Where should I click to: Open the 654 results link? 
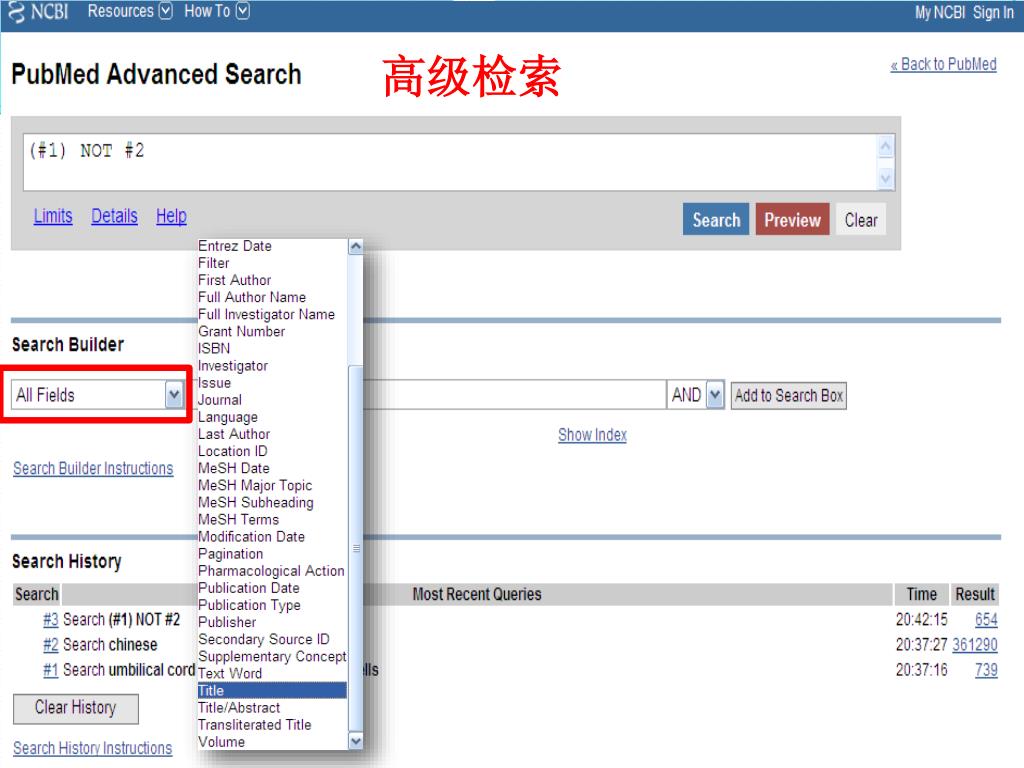coord(986,620)
